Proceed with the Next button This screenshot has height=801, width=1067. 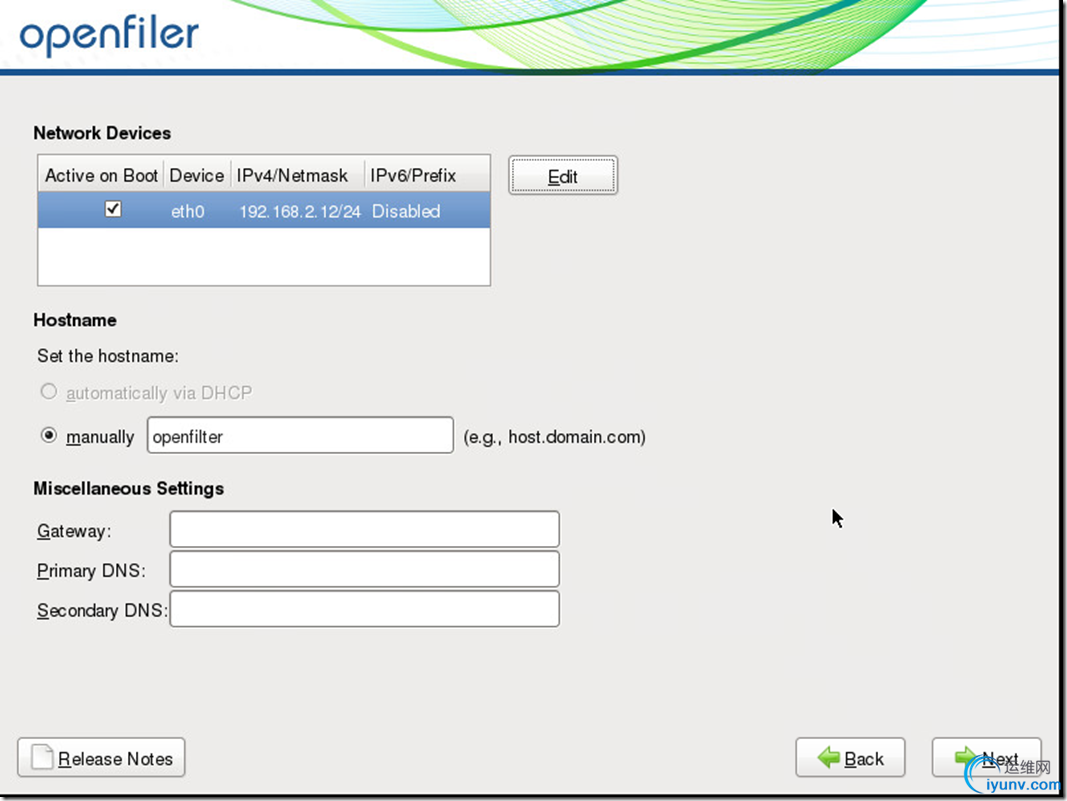pyautogui.click(x=986, y=757)
